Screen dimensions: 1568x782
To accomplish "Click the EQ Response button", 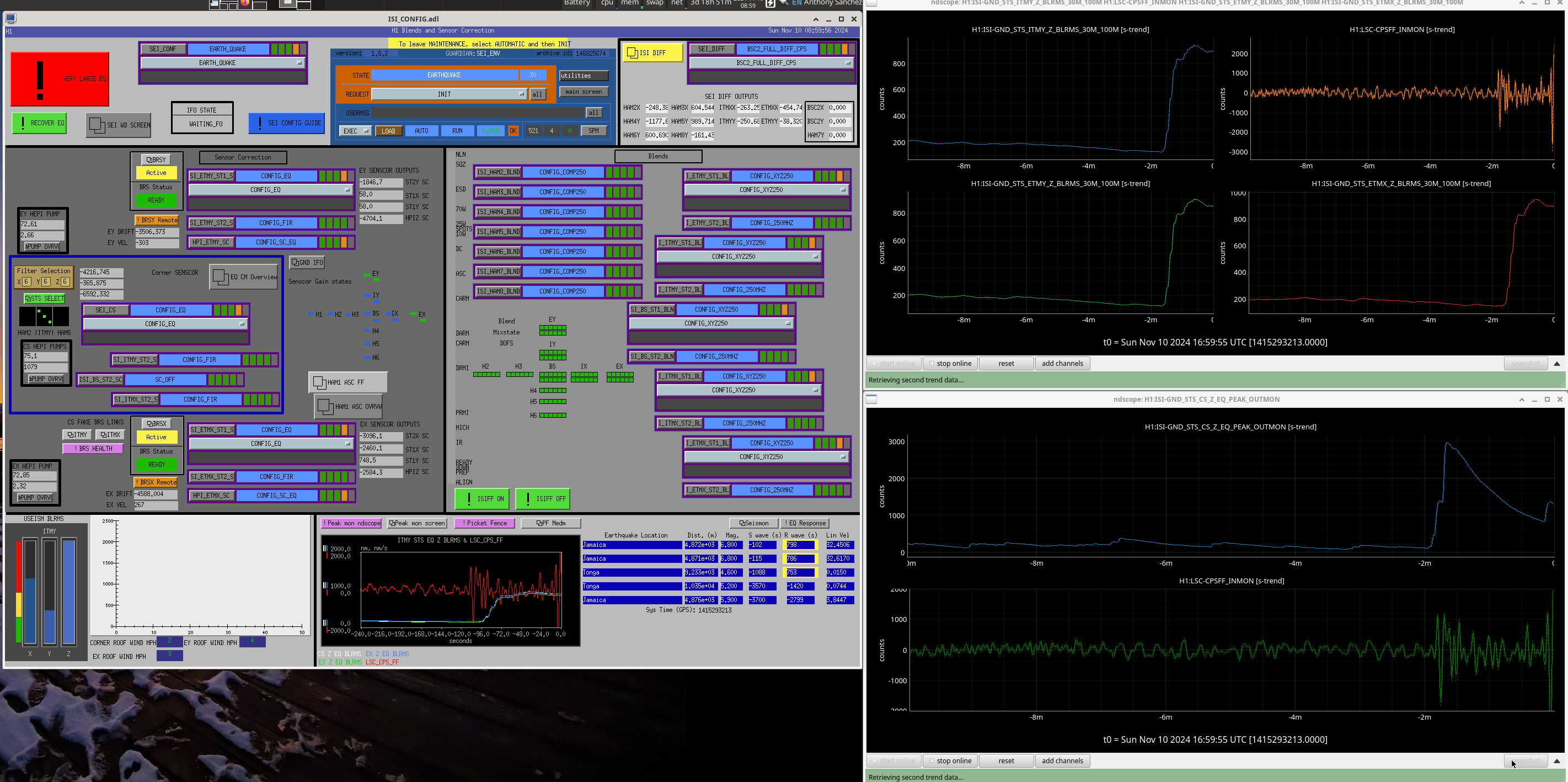I will pos(805,523).
